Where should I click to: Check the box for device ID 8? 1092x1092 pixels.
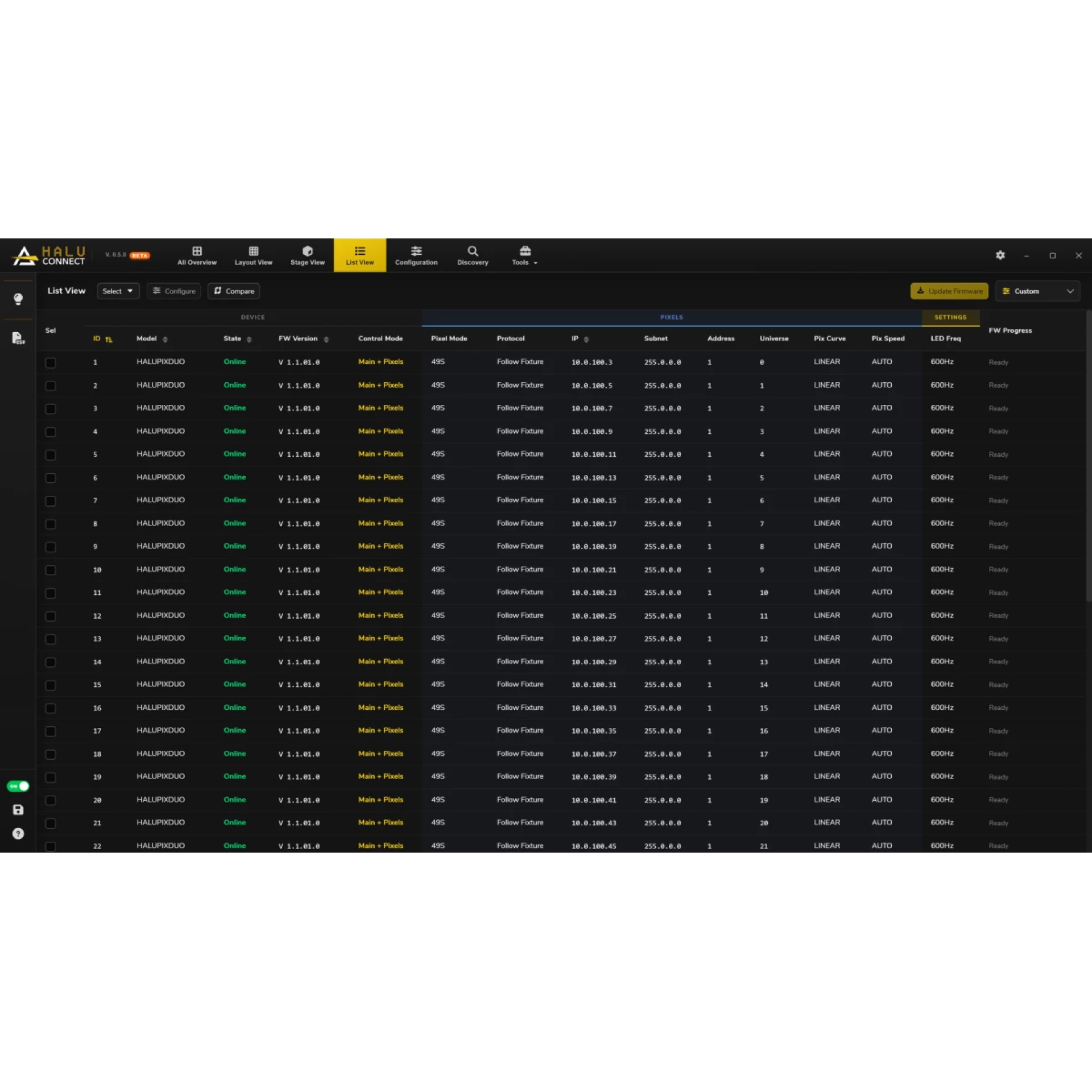(x=51, y=524)
